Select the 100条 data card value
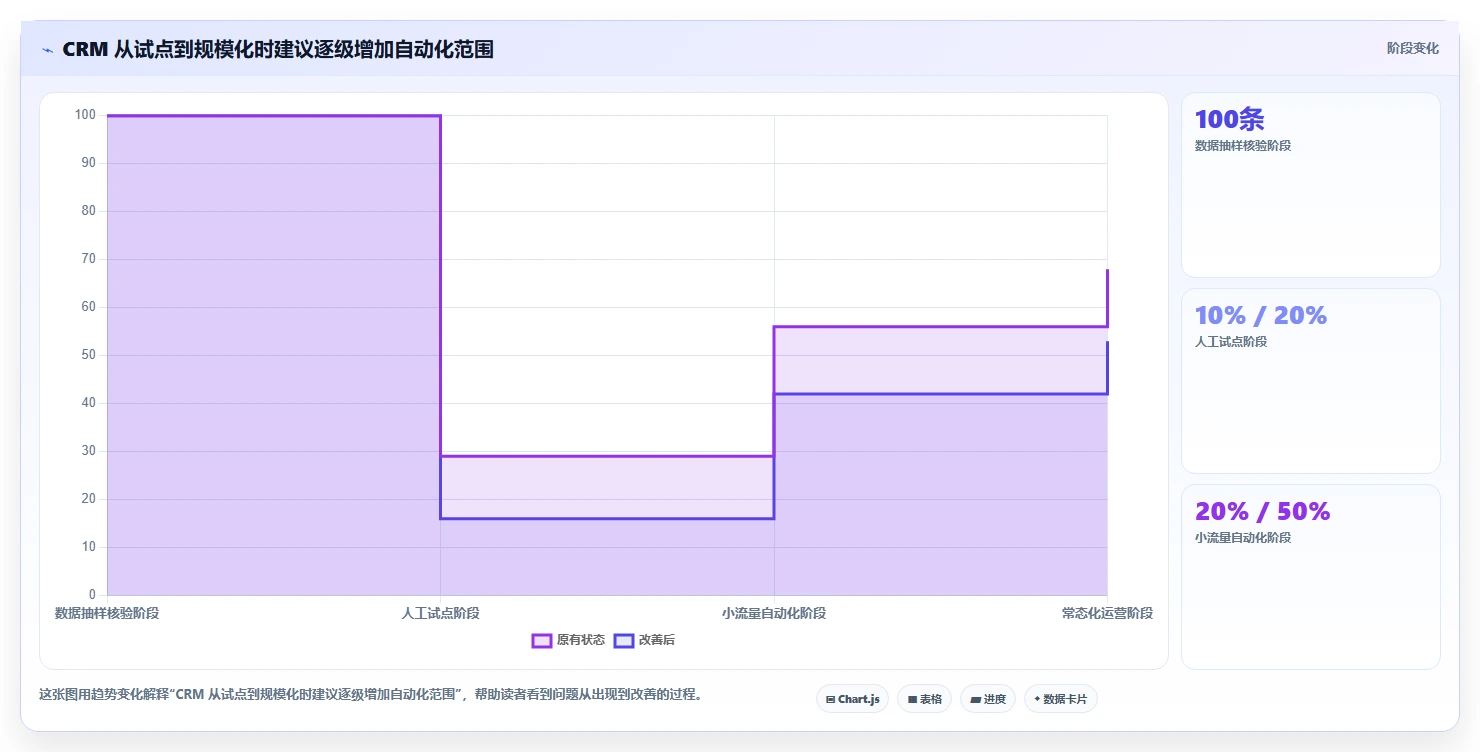Viewport: 1480px width, 752px height. (x=1229, y=119)
